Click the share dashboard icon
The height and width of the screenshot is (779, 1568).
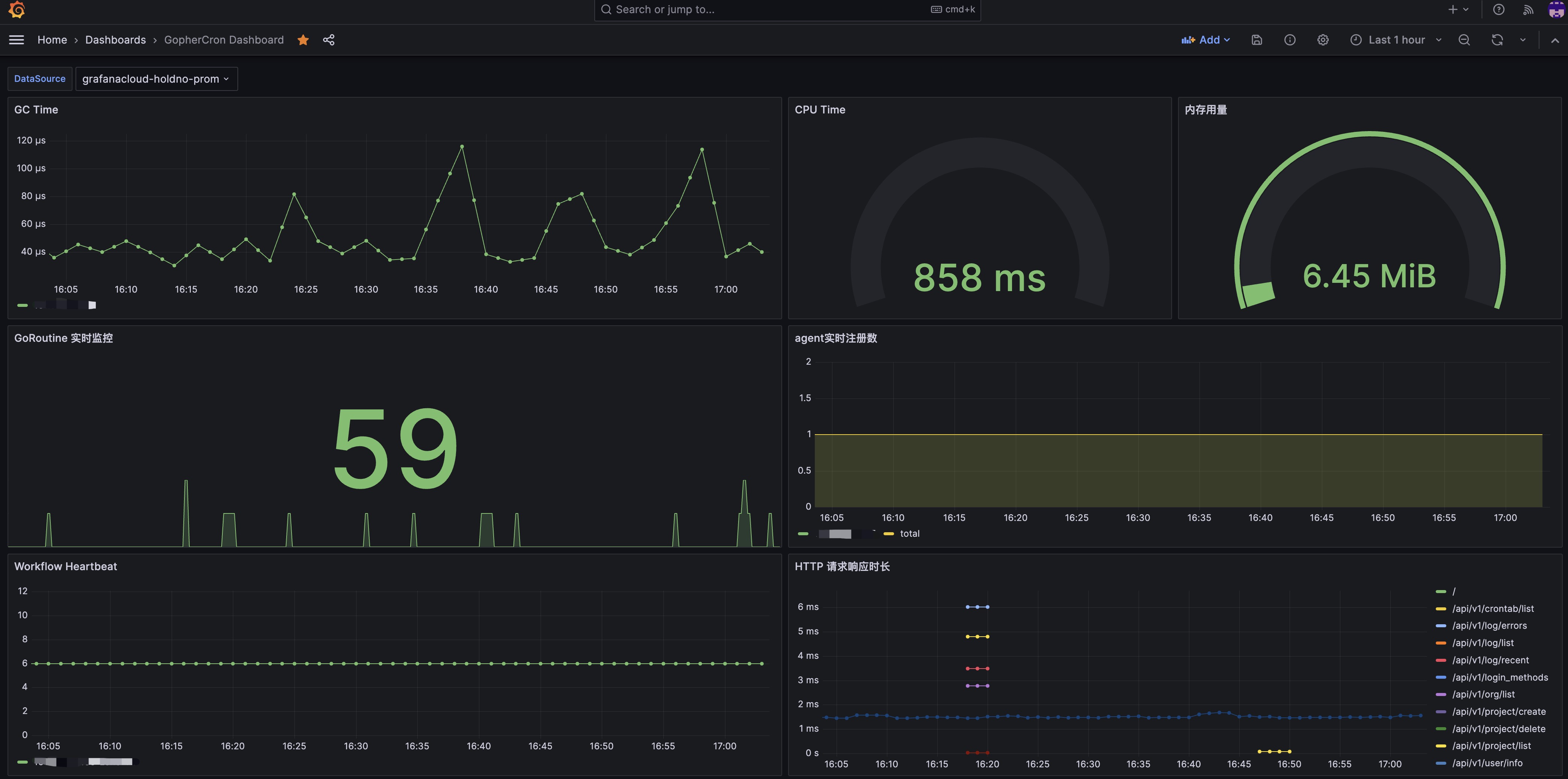point(329,39)
